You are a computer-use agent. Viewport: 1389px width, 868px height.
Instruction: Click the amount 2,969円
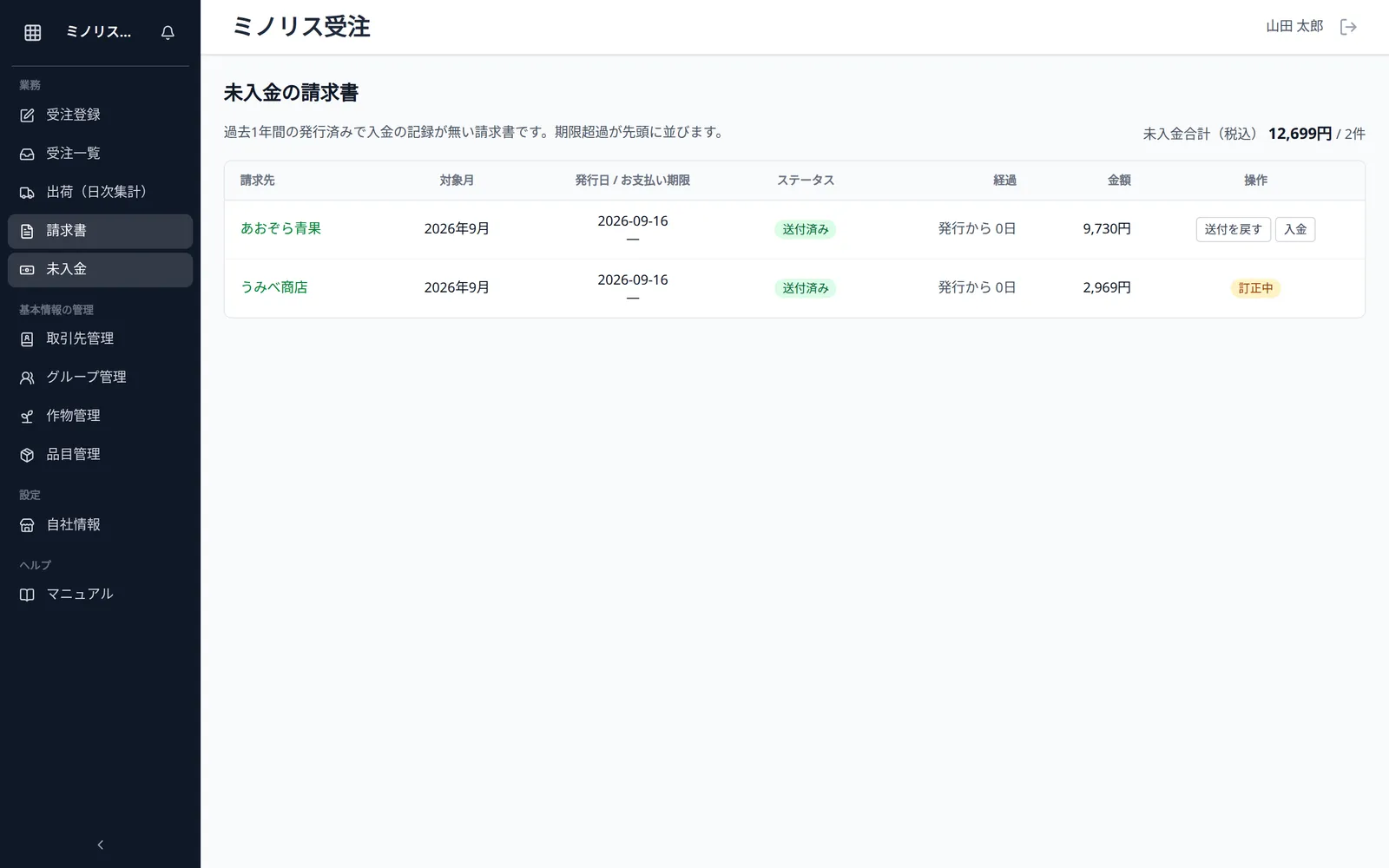(1107, 288)
